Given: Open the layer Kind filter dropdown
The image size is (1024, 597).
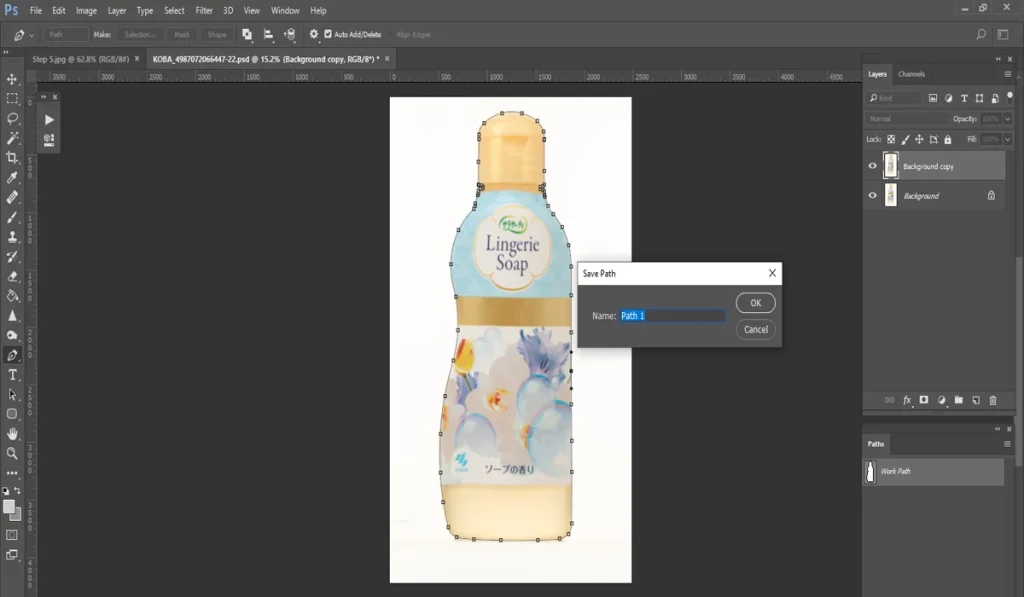Looking at the screenshot, I should coord(894,98).
